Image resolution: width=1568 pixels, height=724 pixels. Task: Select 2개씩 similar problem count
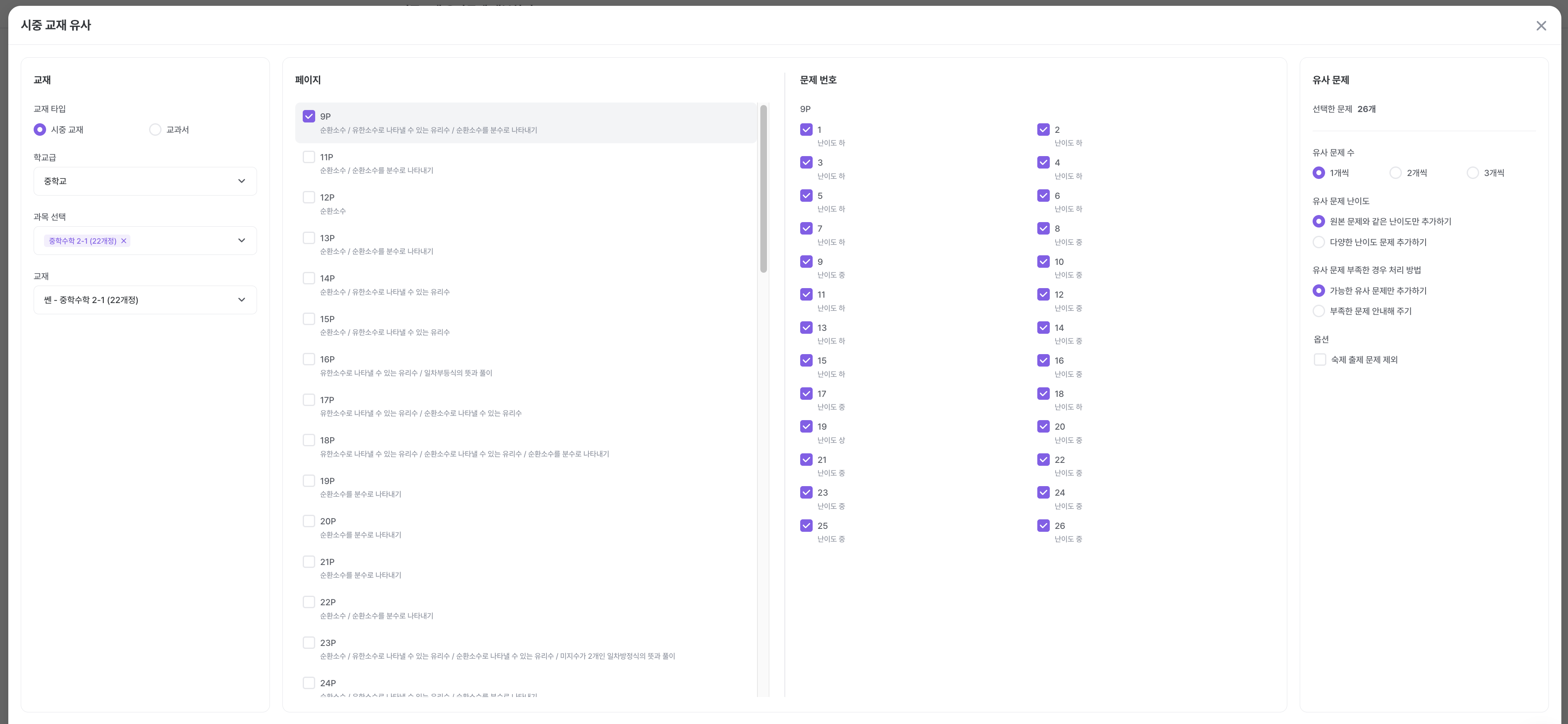coord(1395,173)
